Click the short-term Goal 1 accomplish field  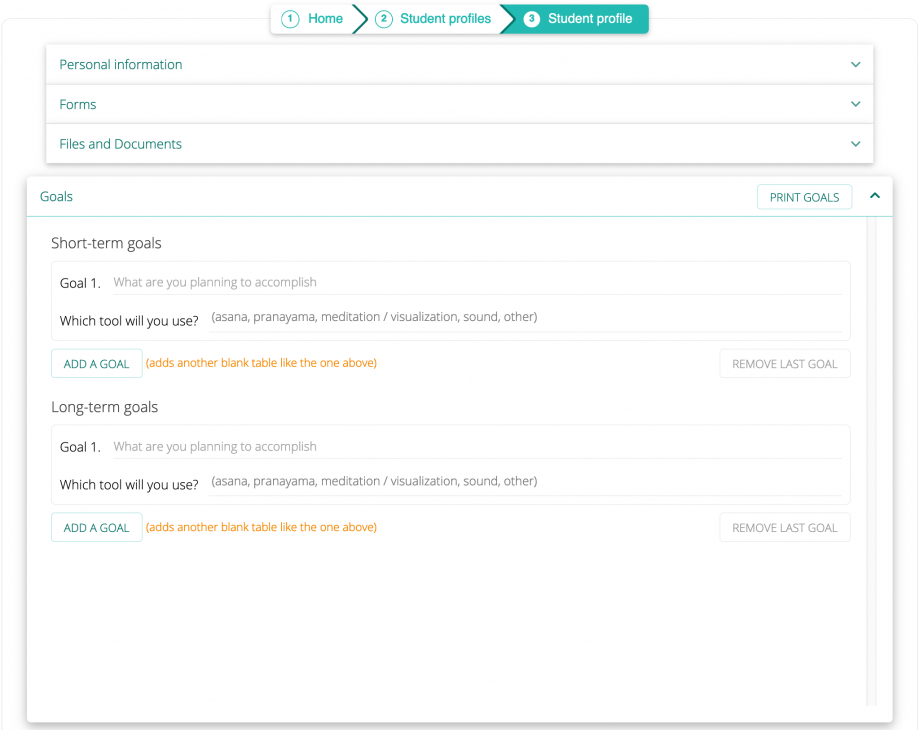[400, 282]
